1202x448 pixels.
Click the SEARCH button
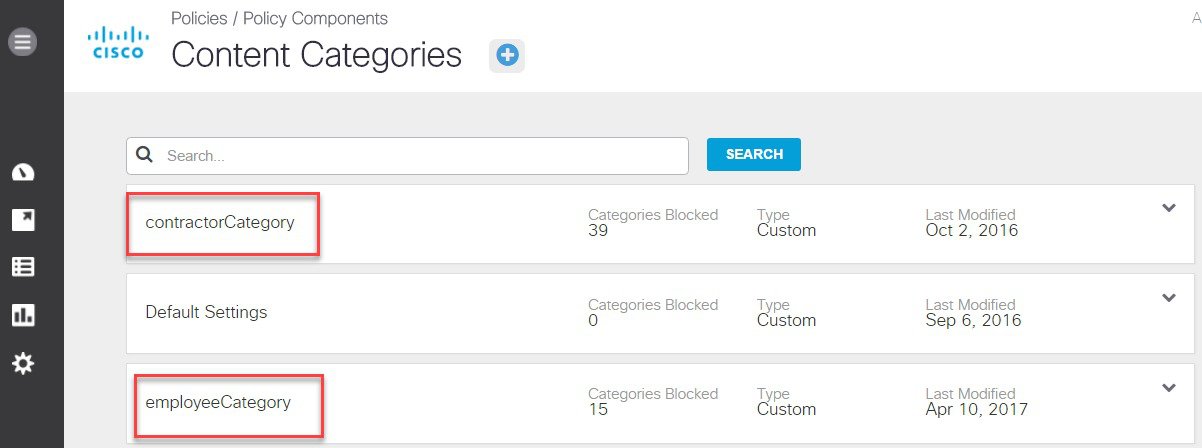pos(754,154)
